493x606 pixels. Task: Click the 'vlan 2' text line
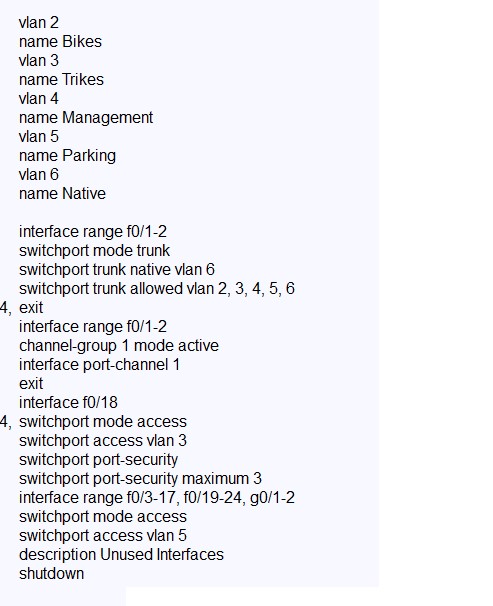39,23
